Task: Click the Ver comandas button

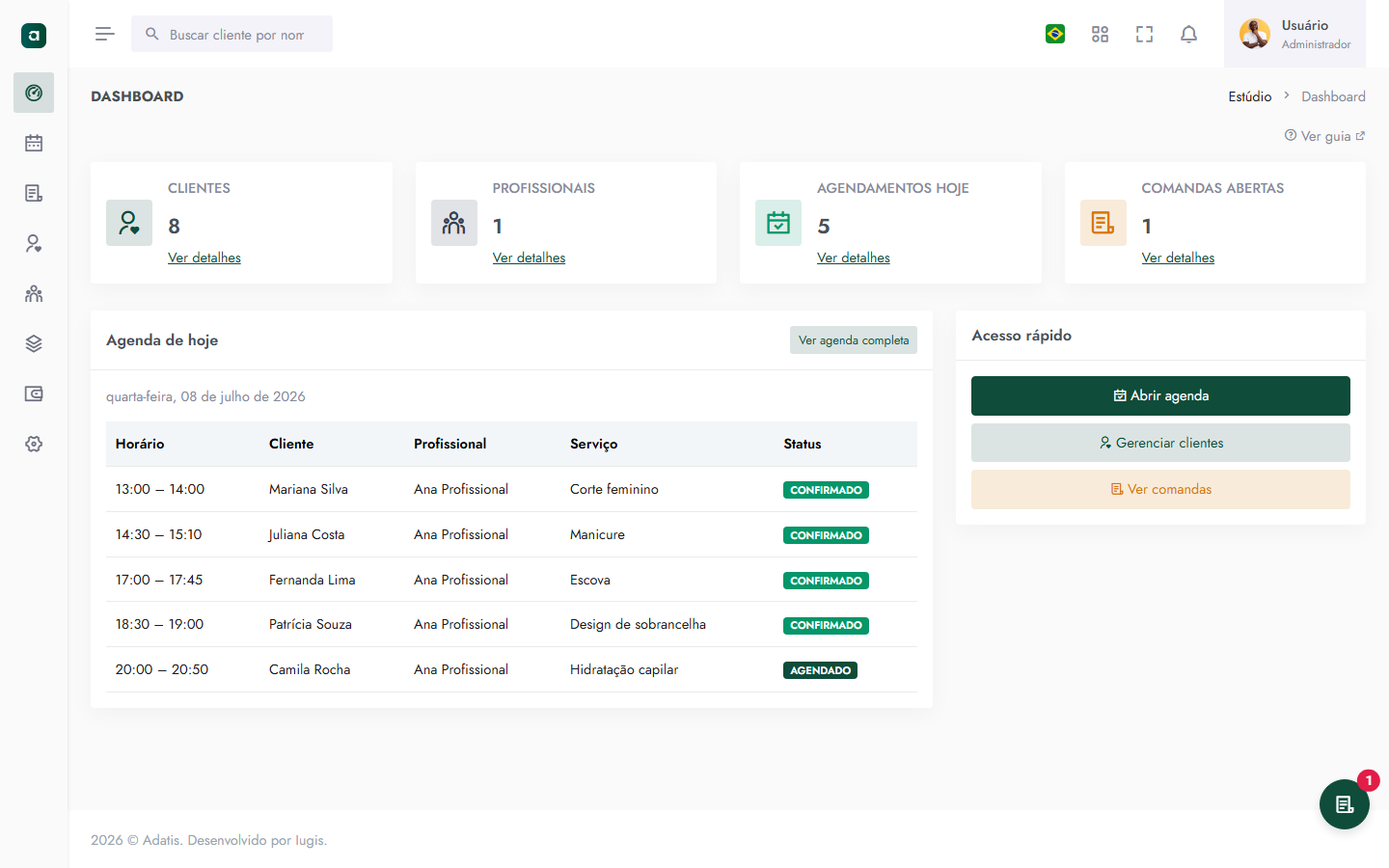Action: [x=1160, y=489]
